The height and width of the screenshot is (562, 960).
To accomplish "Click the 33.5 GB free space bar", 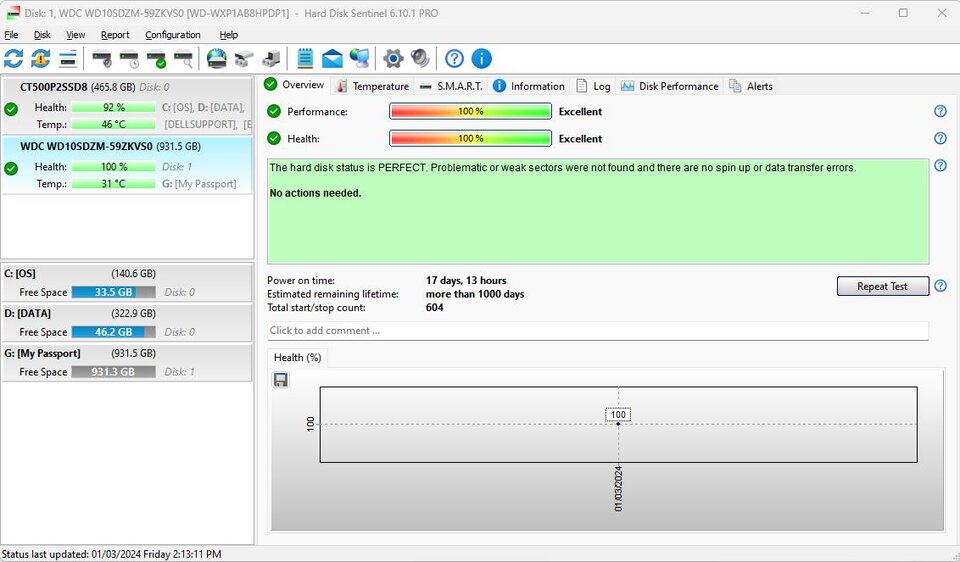I will (x=113, y=292).
